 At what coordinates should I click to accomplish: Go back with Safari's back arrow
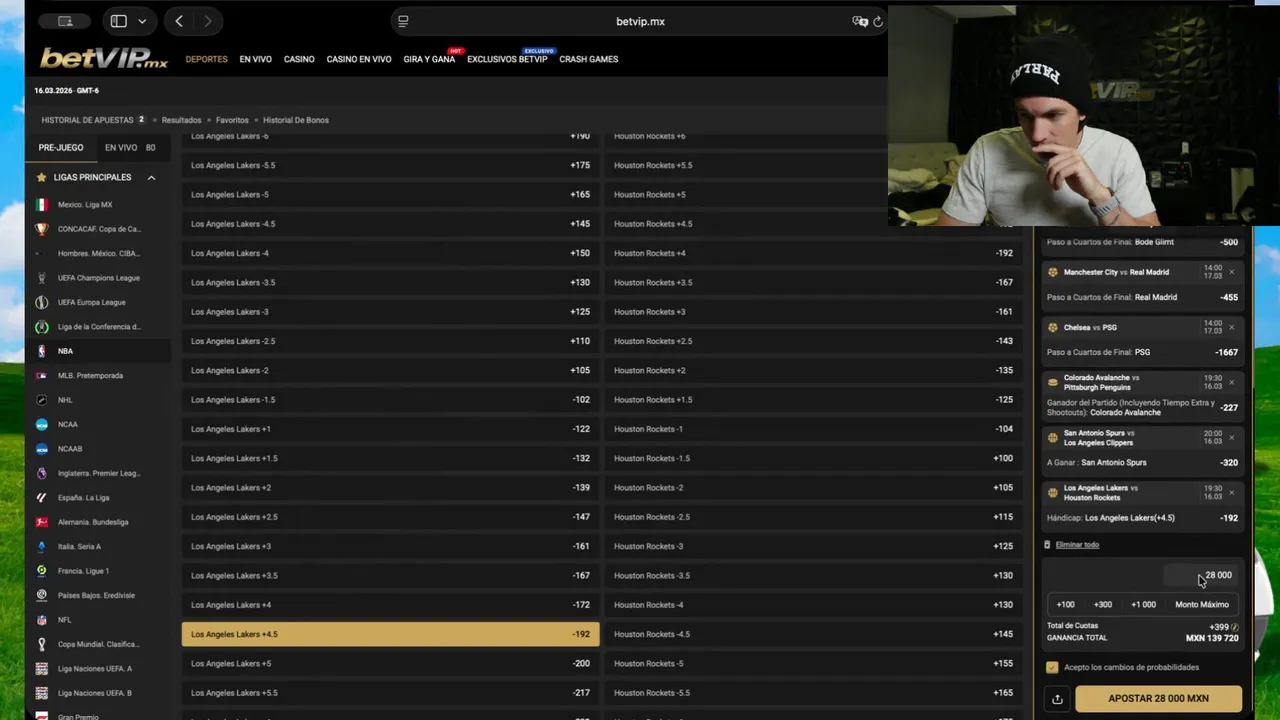pyautogui.click(x=179, y=21)
